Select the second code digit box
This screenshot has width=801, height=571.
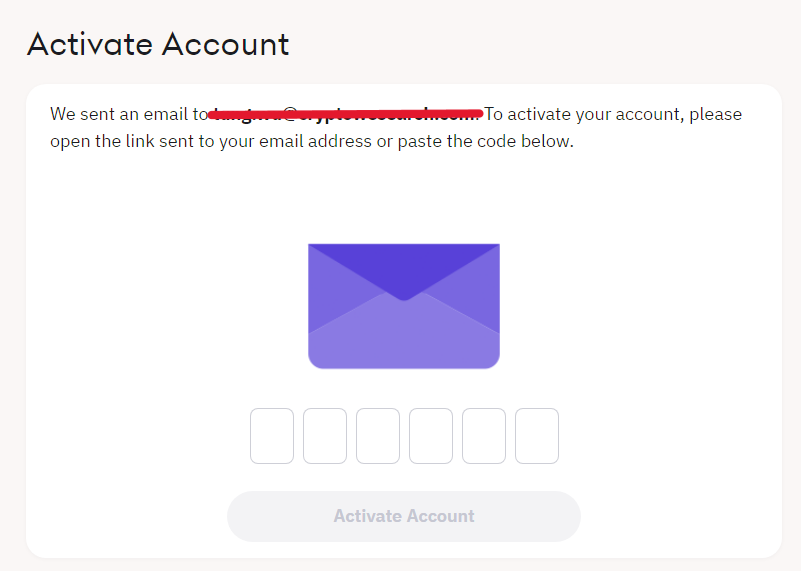(325, 436)
